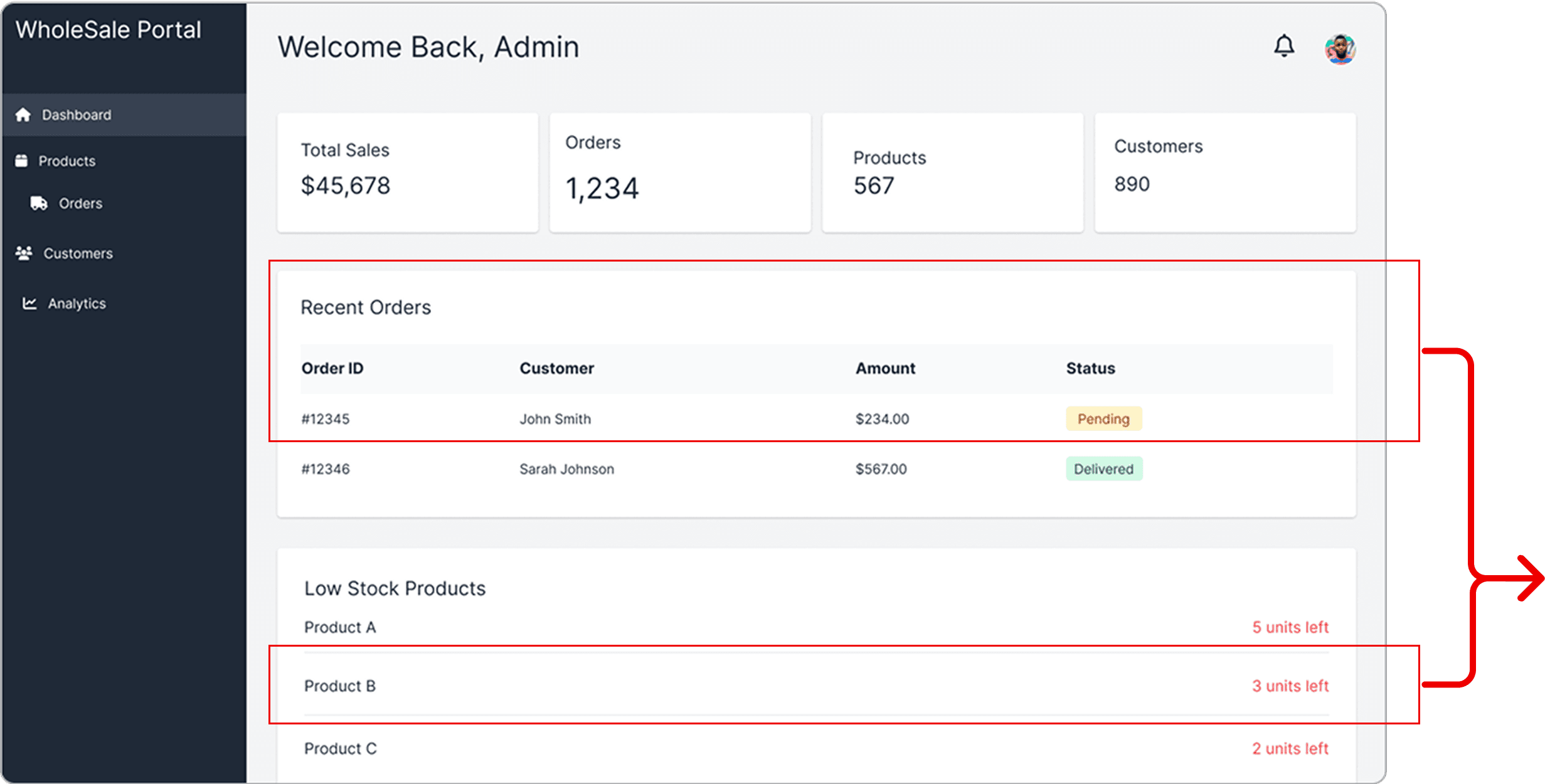Click the Customers people icon
The image size is (1545, 784).
[x=24, y=253]
